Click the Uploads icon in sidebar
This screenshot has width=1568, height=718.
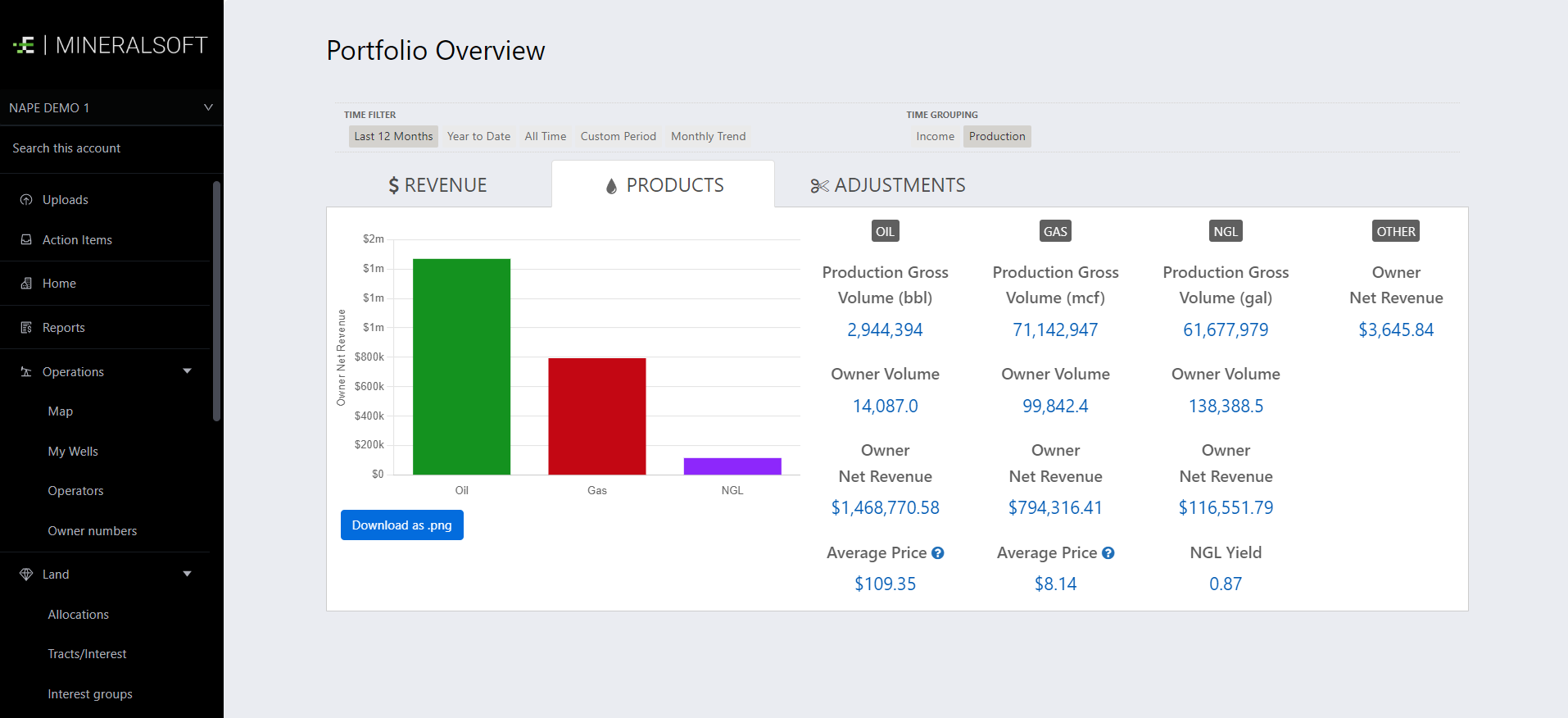tap(26, 200)
